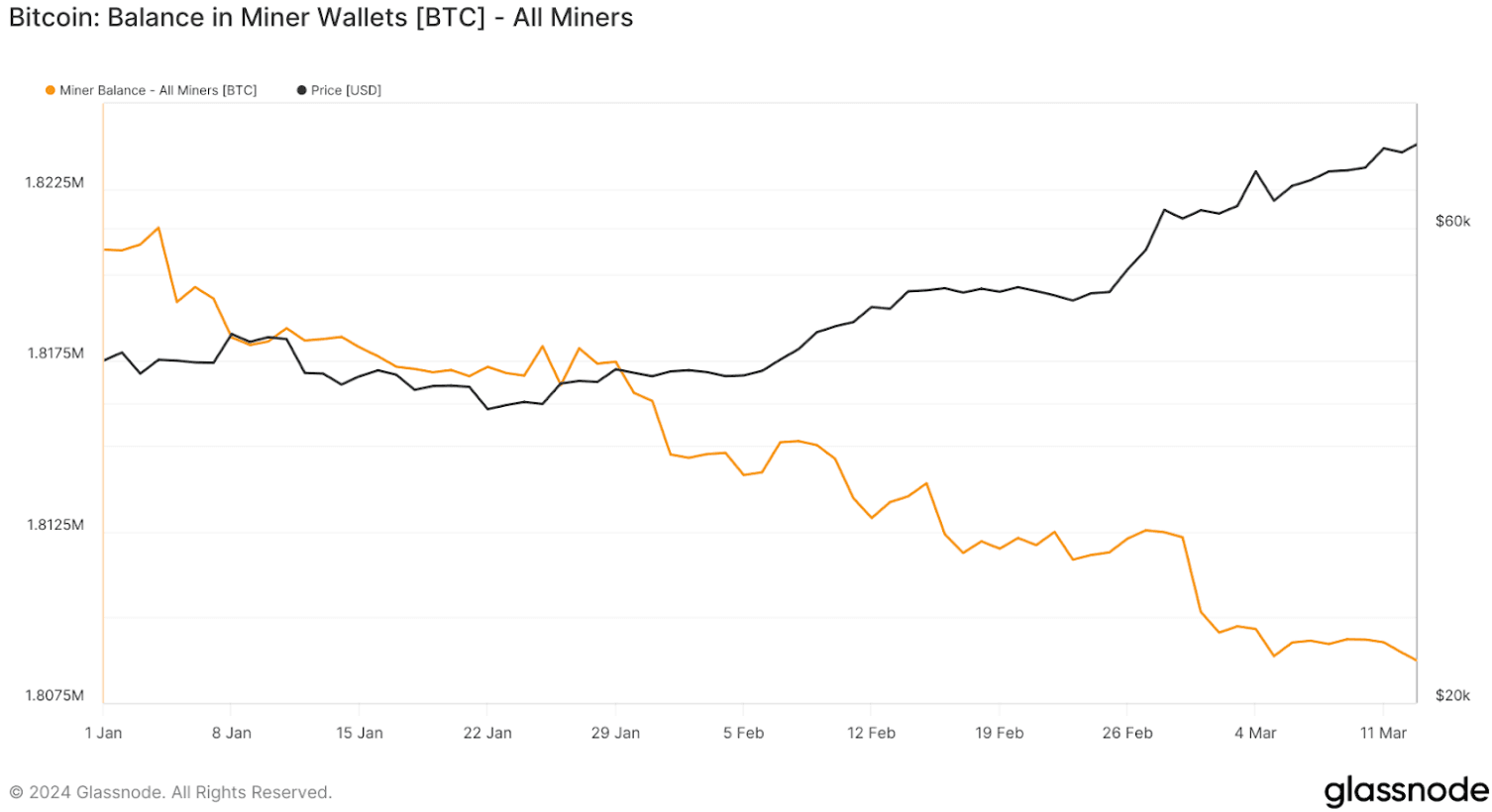Select the 11 Mar date tick

[1383, 733]
